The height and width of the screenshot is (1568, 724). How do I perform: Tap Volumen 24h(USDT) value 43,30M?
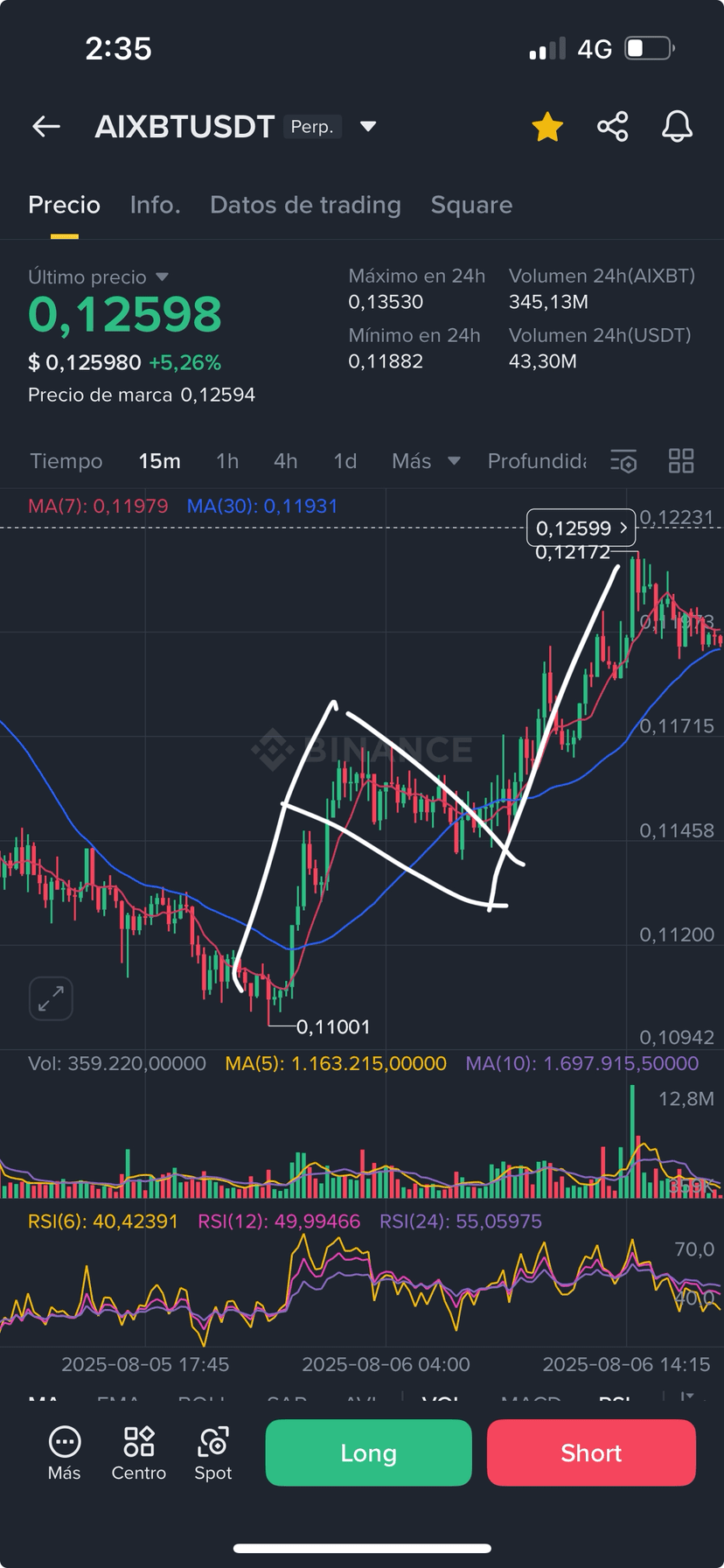[542, 361]
